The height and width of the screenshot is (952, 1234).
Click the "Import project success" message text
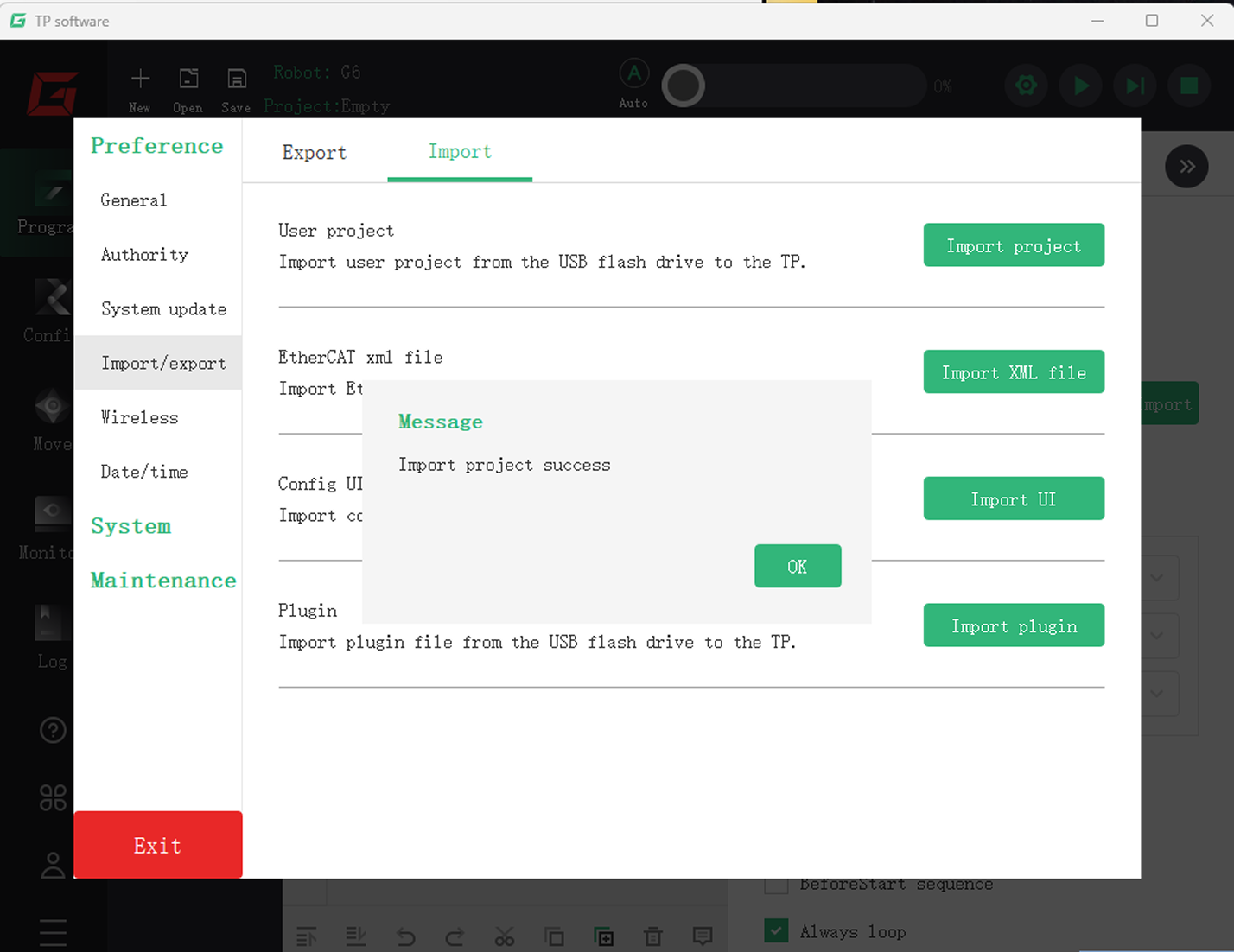coord(505,465)
